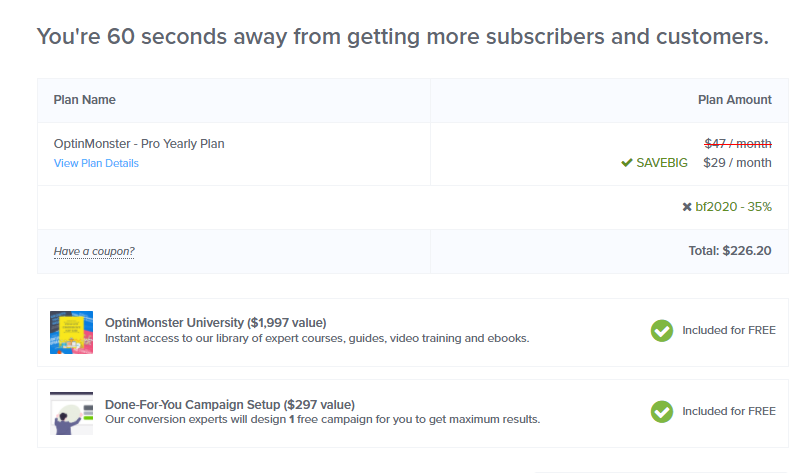Click the green check beside Done-For-You Campaign Setup
Viewport: 804px width, 473px height.
(661, 411)
